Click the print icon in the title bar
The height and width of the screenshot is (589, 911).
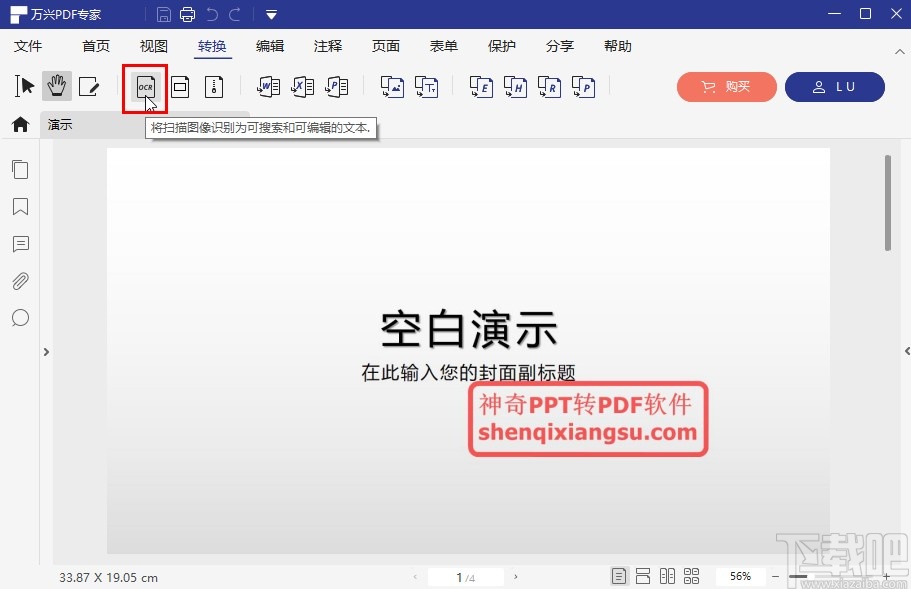[x=187, y=14]
